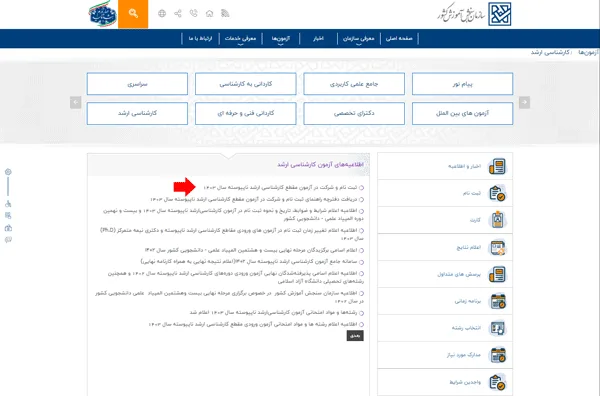Click the carousel right arrow
The width and height of the screenshot is (600, 396).
point(524,102)
